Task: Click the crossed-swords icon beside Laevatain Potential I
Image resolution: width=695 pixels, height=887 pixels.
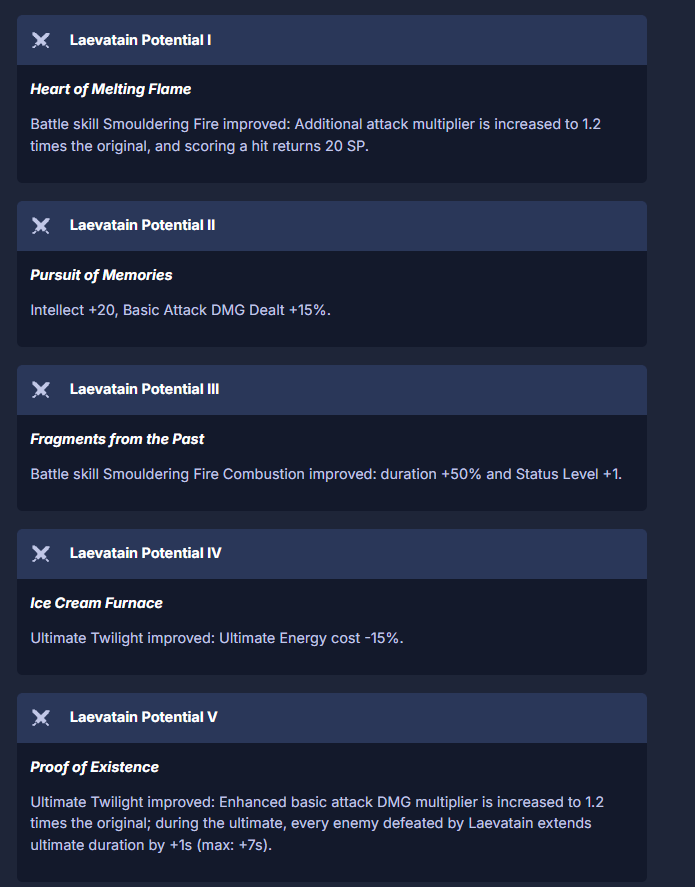Action: pyautogui.click(x=41, y=40)
